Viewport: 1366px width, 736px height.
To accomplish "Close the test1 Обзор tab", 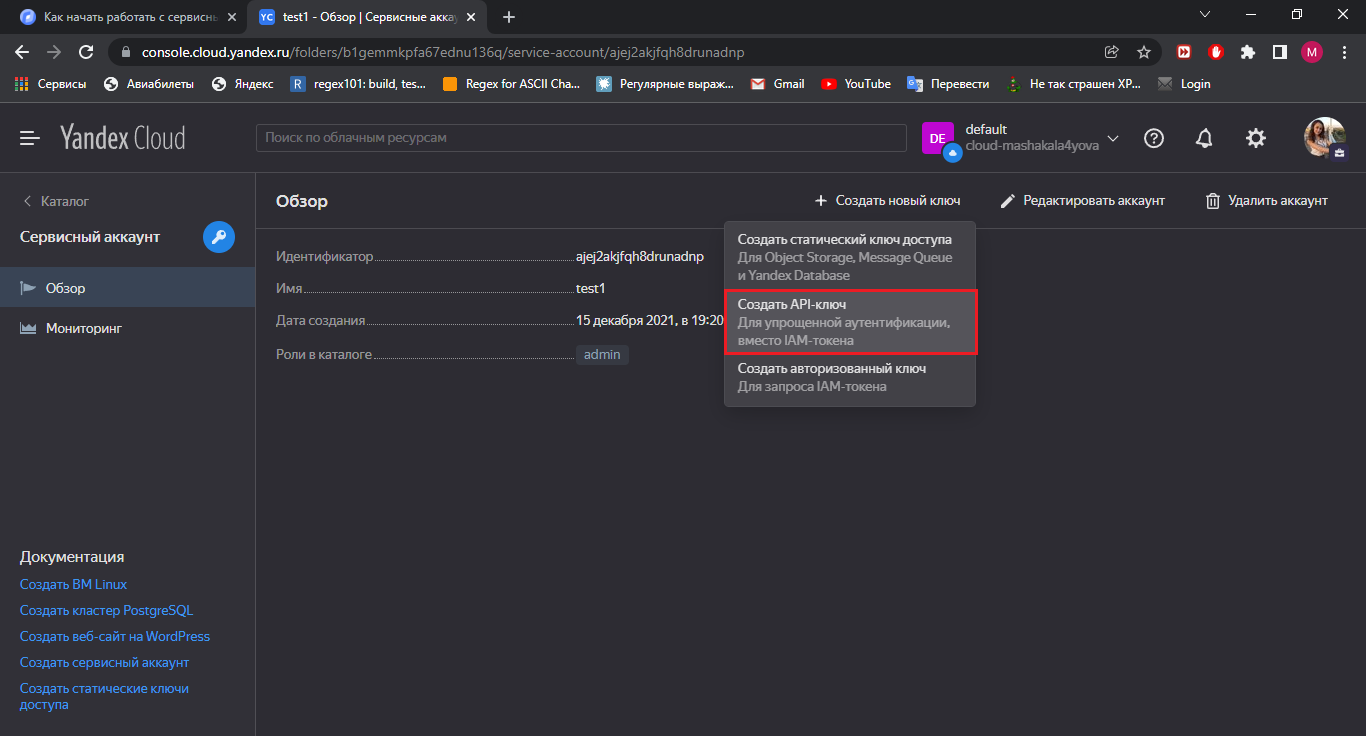I will [471, 17].
